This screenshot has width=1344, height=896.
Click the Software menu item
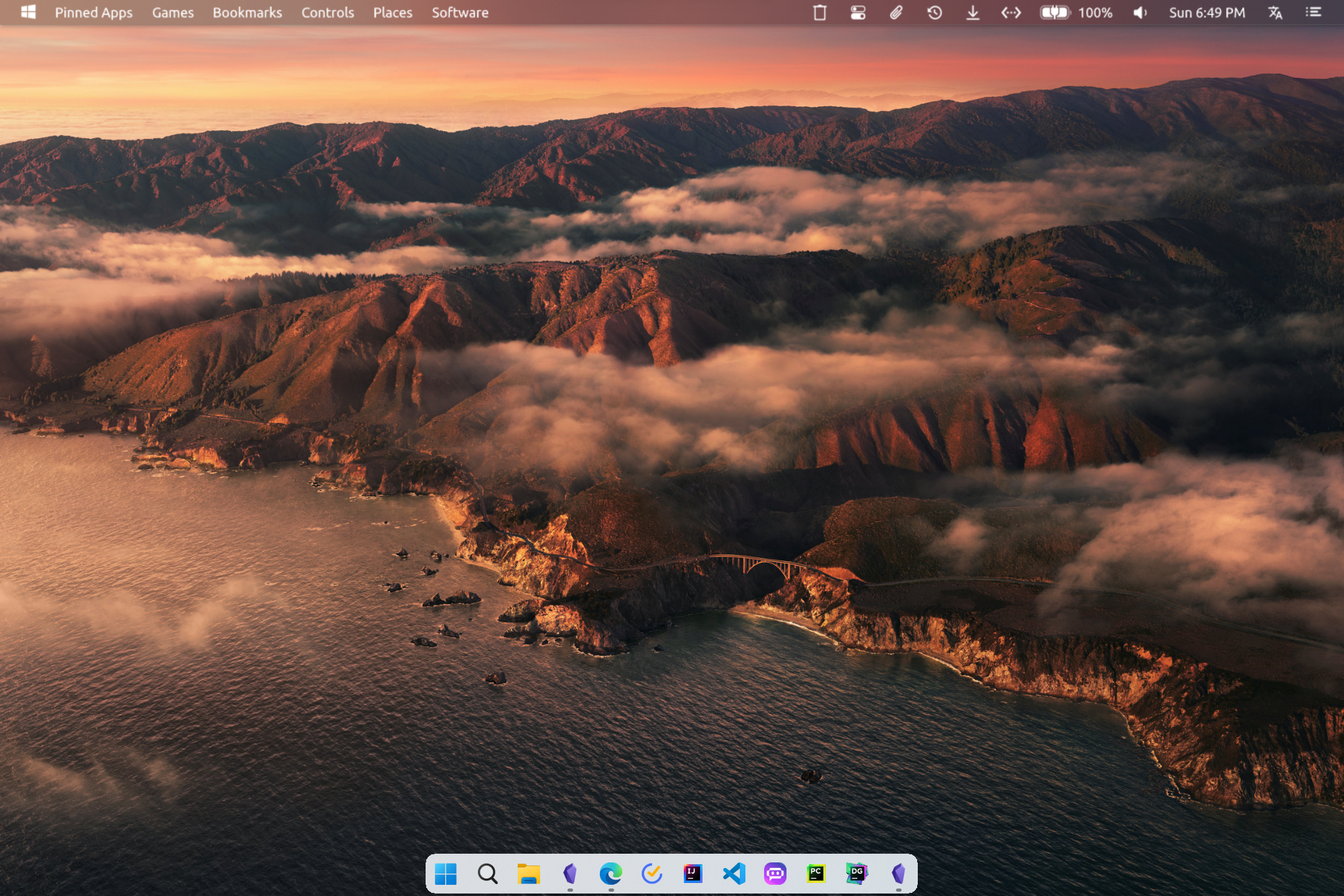(x=459, y=12)
